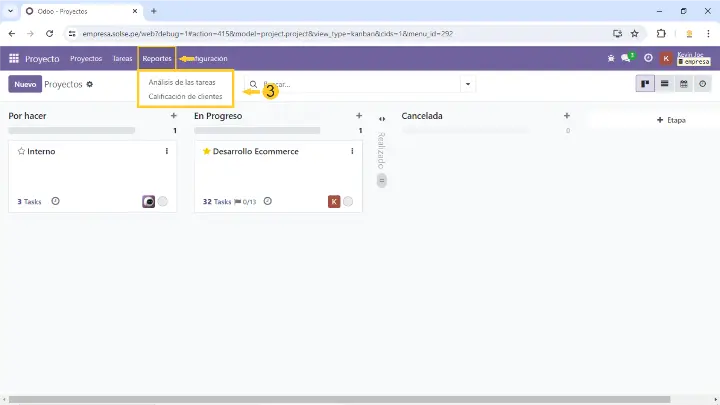Click the Nuevo button
This screenshot has height=405, width=720.
[25, 85]
